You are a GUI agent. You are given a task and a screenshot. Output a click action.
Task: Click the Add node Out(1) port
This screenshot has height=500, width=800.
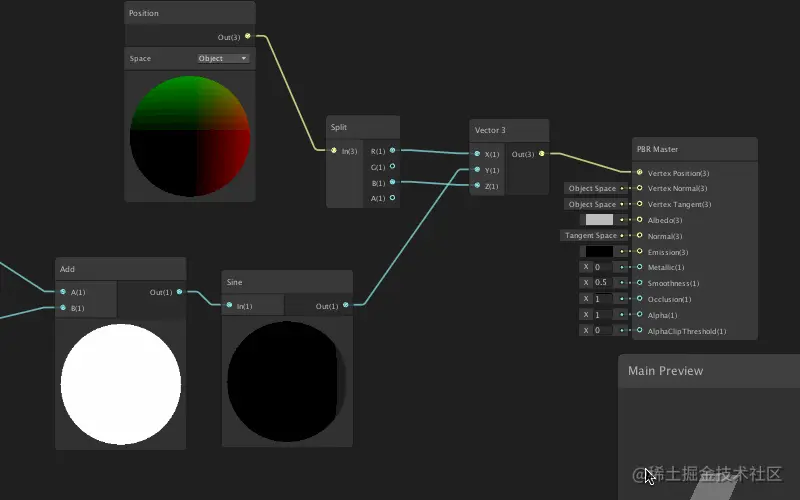click(180, 292)
